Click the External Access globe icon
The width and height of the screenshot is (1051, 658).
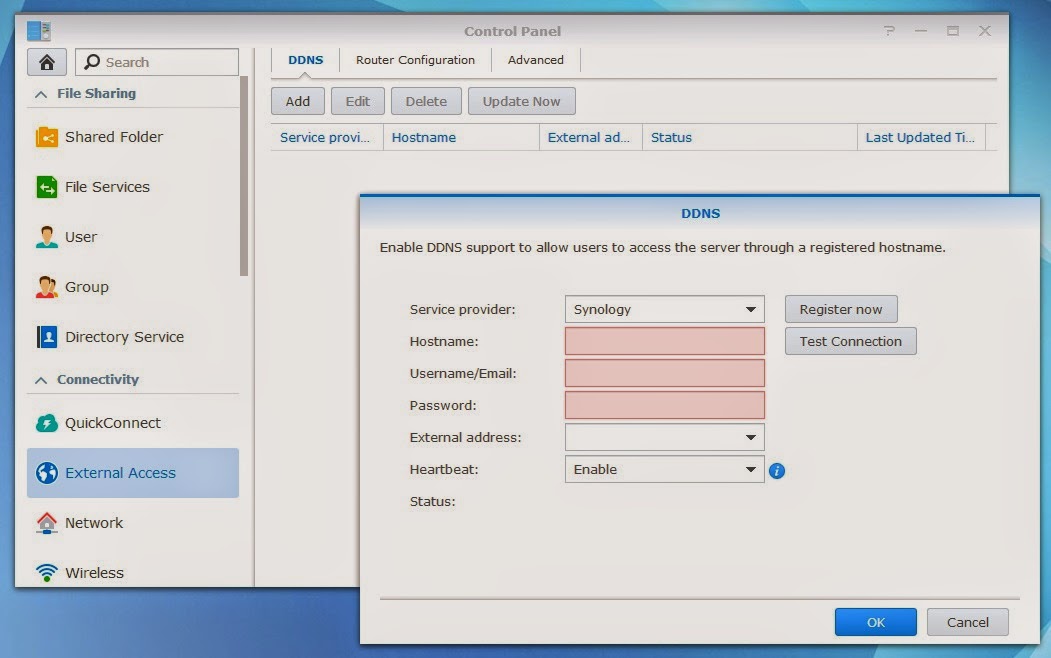pos(46,473)
